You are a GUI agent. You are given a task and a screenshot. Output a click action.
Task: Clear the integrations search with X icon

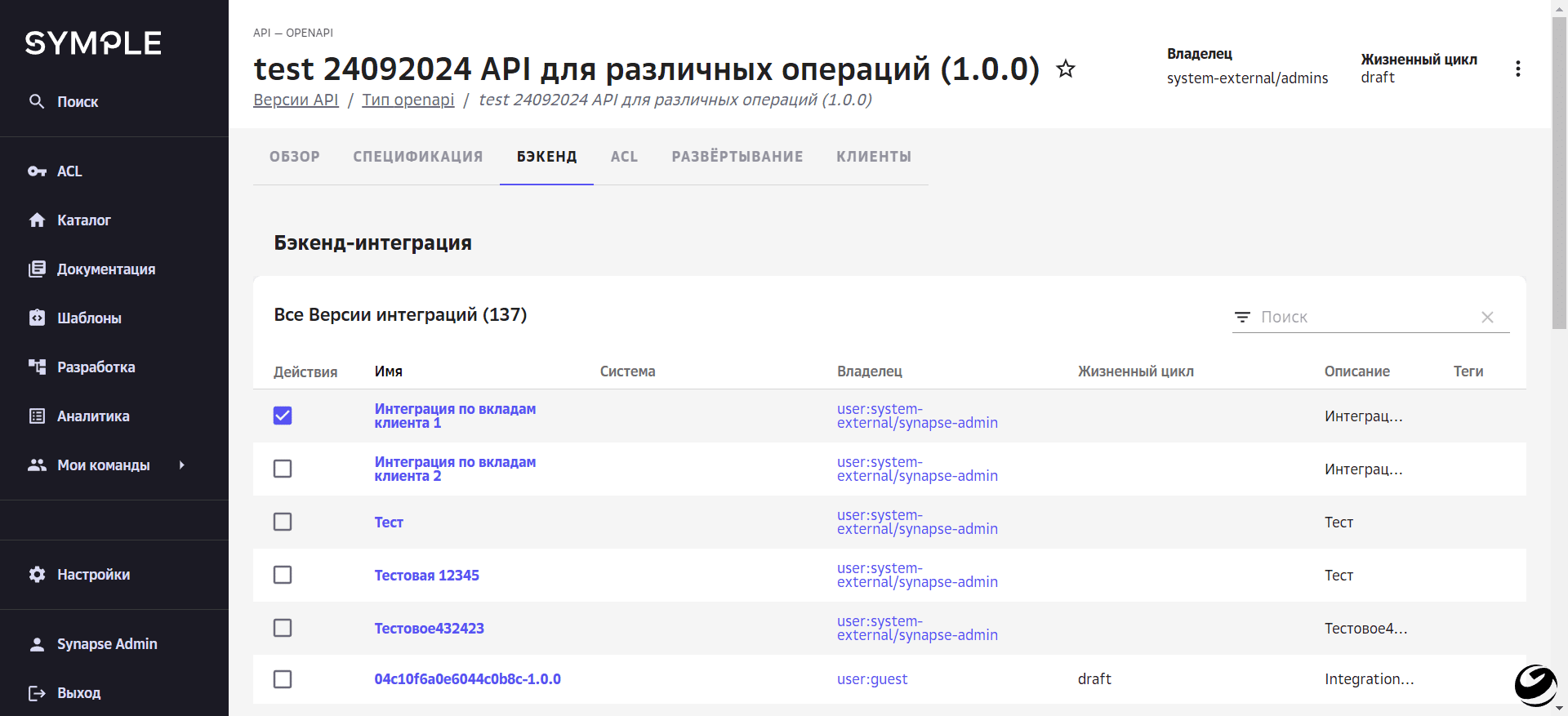(x=1487, y=317)
